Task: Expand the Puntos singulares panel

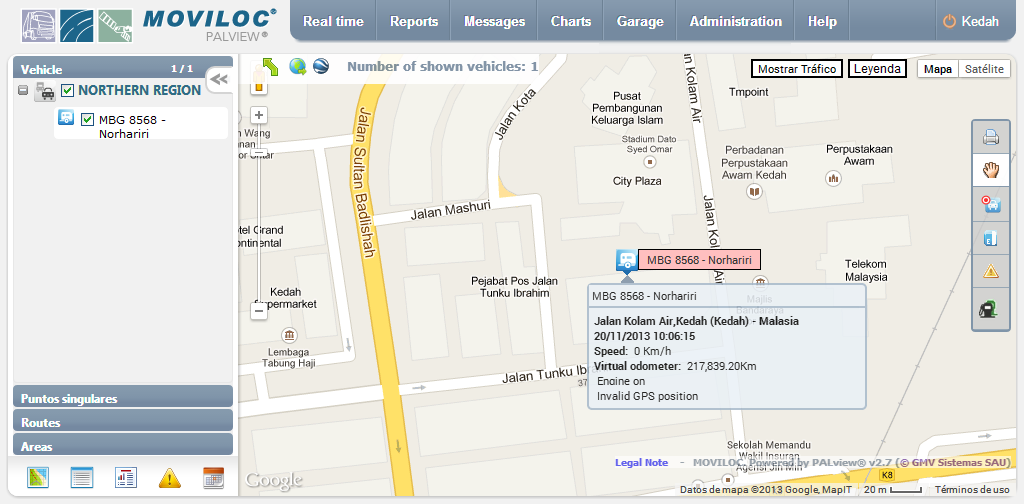Action: point(123,398)
